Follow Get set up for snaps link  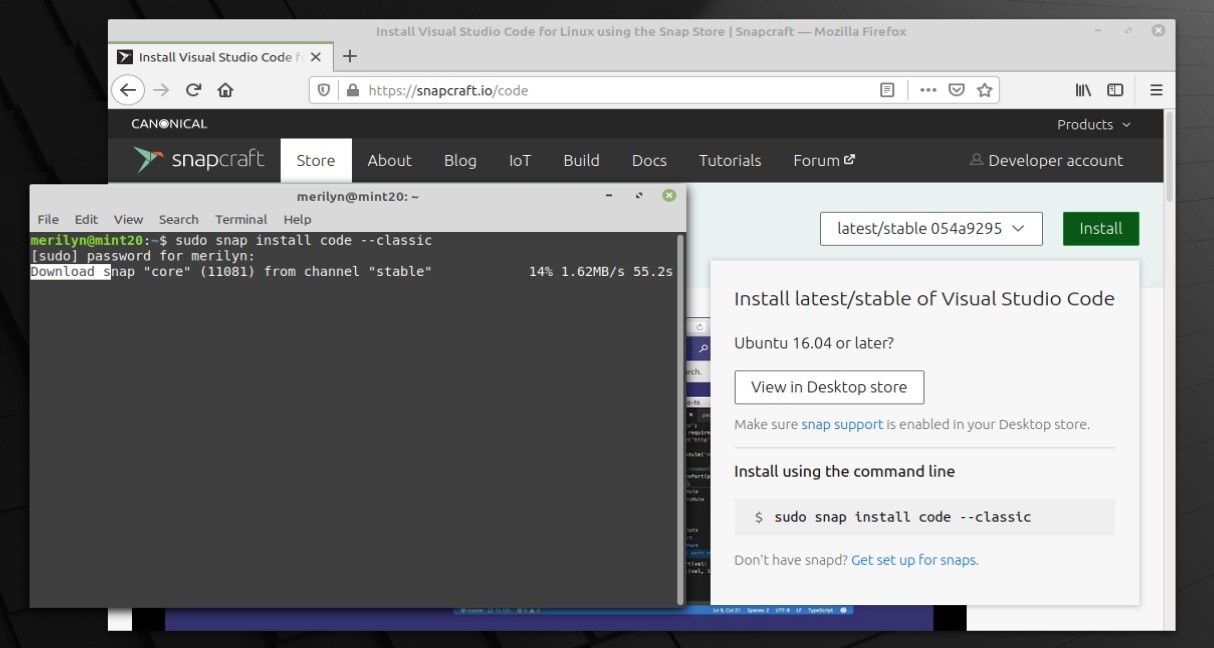[x=913, y=560]
